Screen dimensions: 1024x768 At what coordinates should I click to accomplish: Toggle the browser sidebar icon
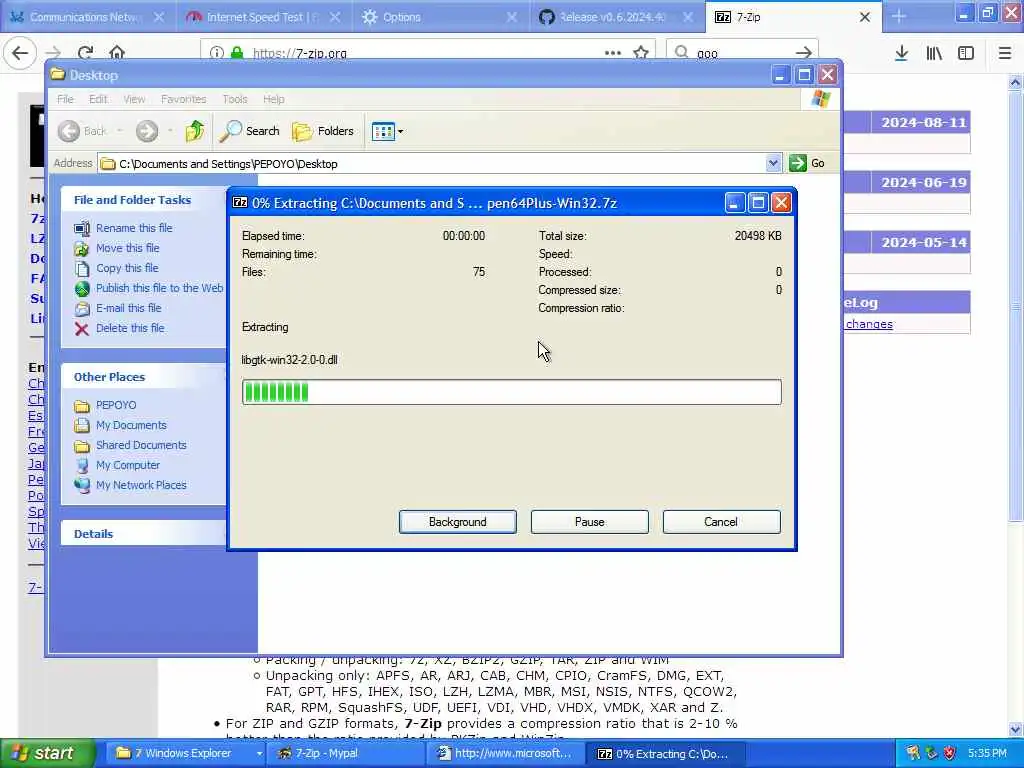[966, 53]
